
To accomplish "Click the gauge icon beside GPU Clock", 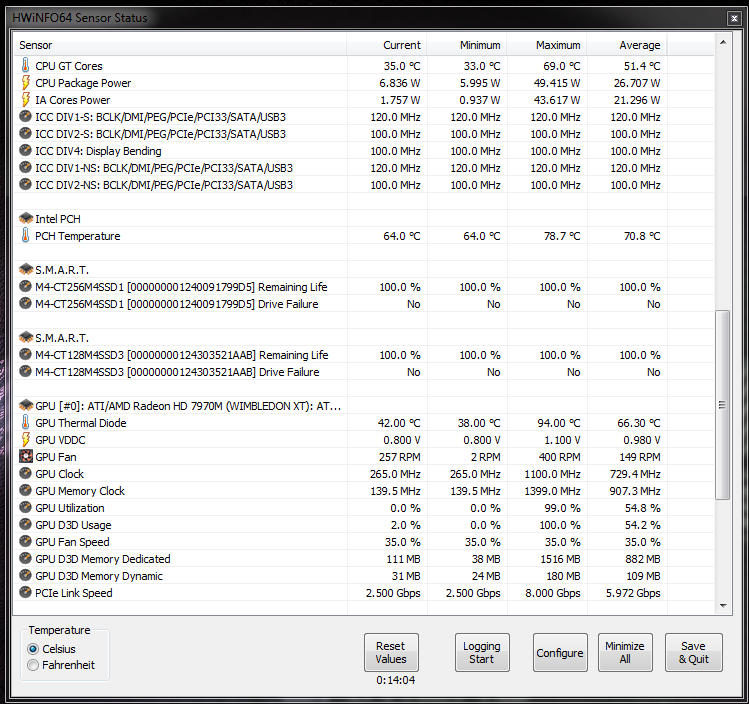I will 25,474.
